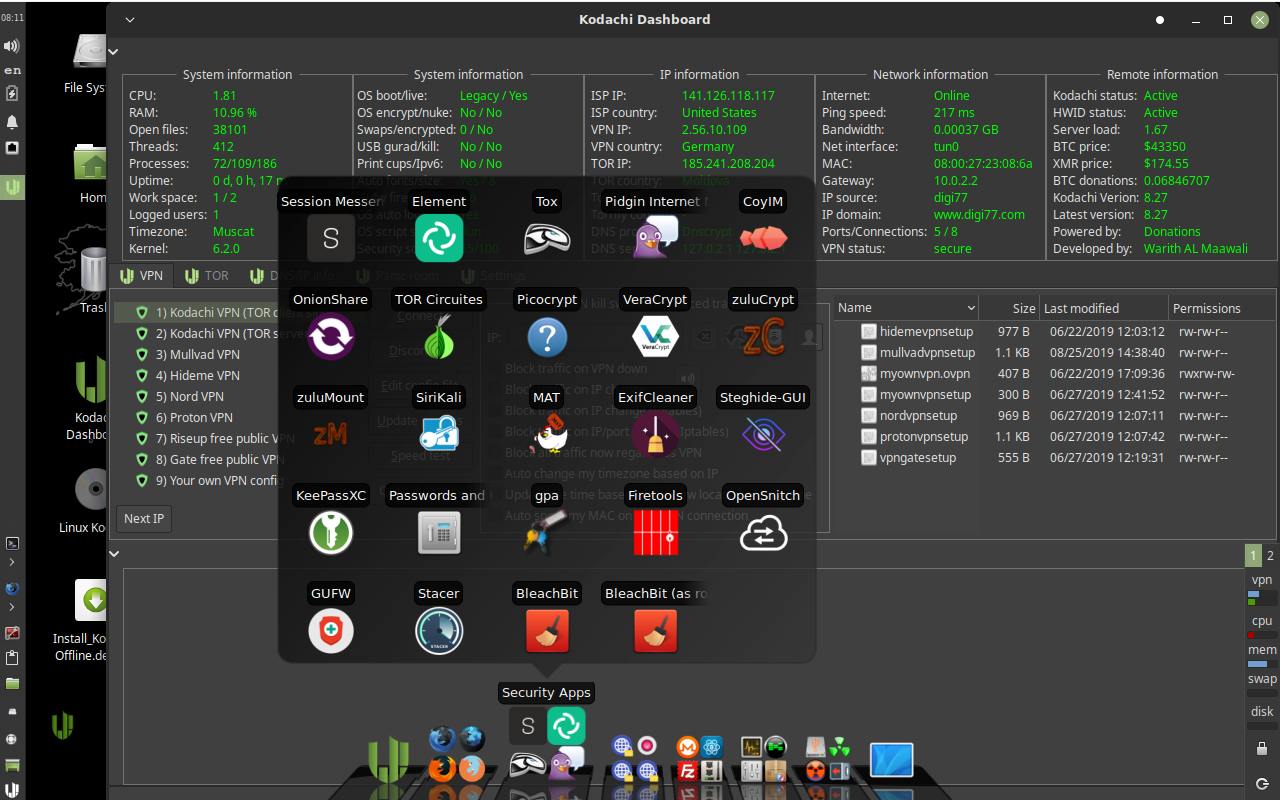1280x800 pixels.
Task: Switch to the TOR tab
Action: point(207,276)
